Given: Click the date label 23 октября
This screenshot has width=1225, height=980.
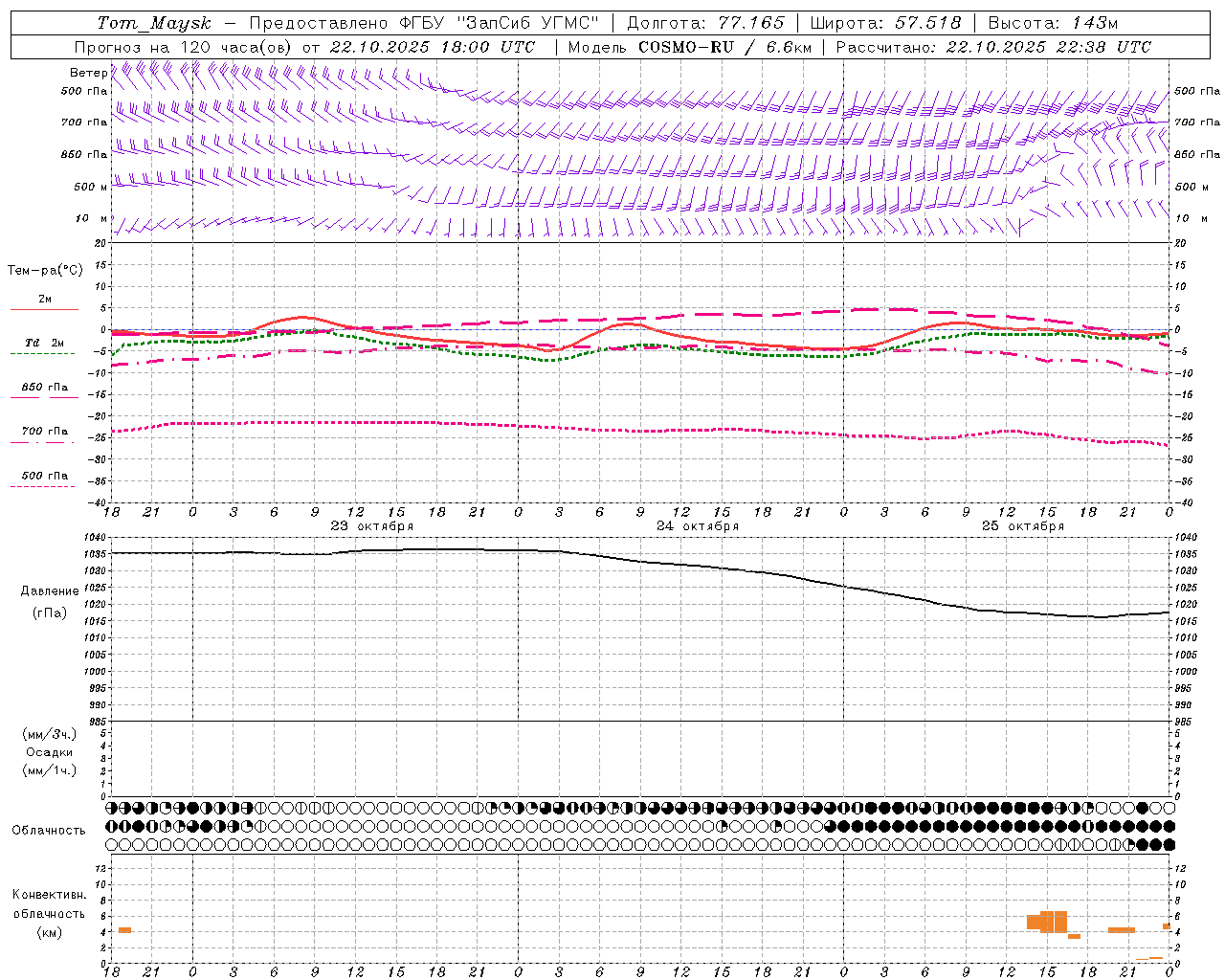Looking at the screenshot, I should click(371, 526).
